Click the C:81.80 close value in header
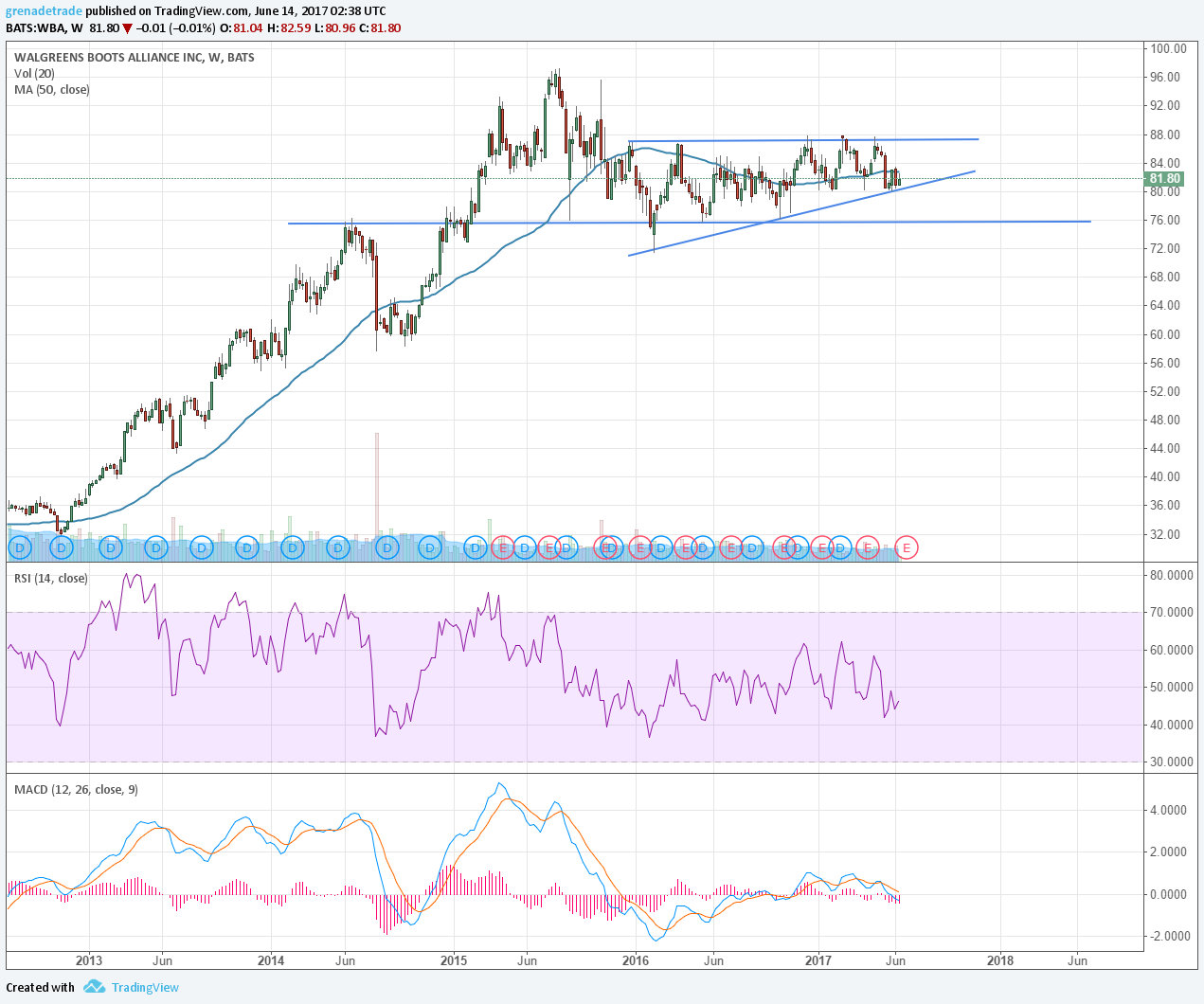The width and height of the screenshot is (1204, 1004). 380,28
